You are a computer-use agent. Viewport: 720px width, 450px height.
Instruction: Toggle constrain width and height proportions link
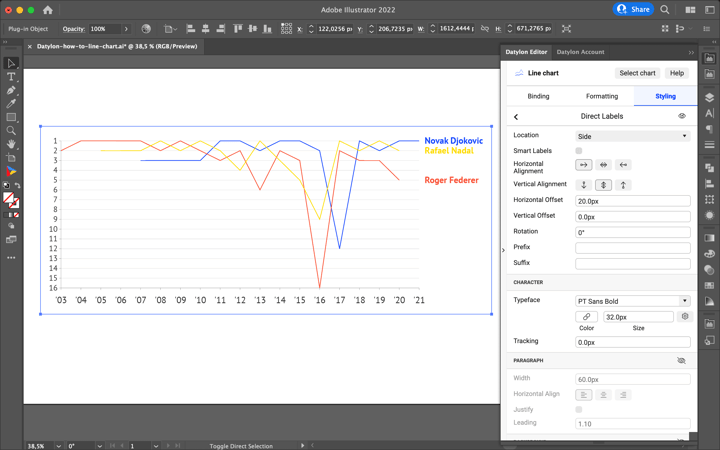[484, 28]
